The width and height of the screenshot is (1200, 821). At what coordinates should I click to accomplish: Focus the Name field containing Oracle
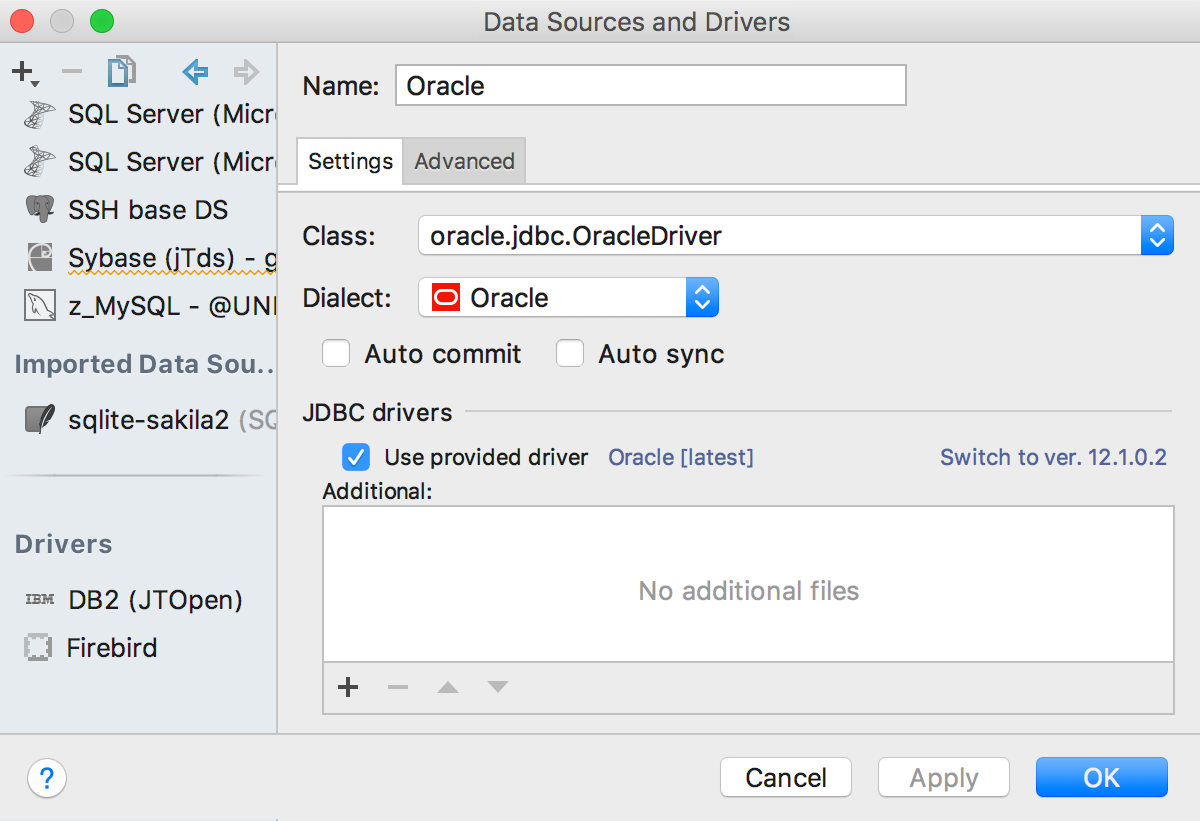(651, 86)
